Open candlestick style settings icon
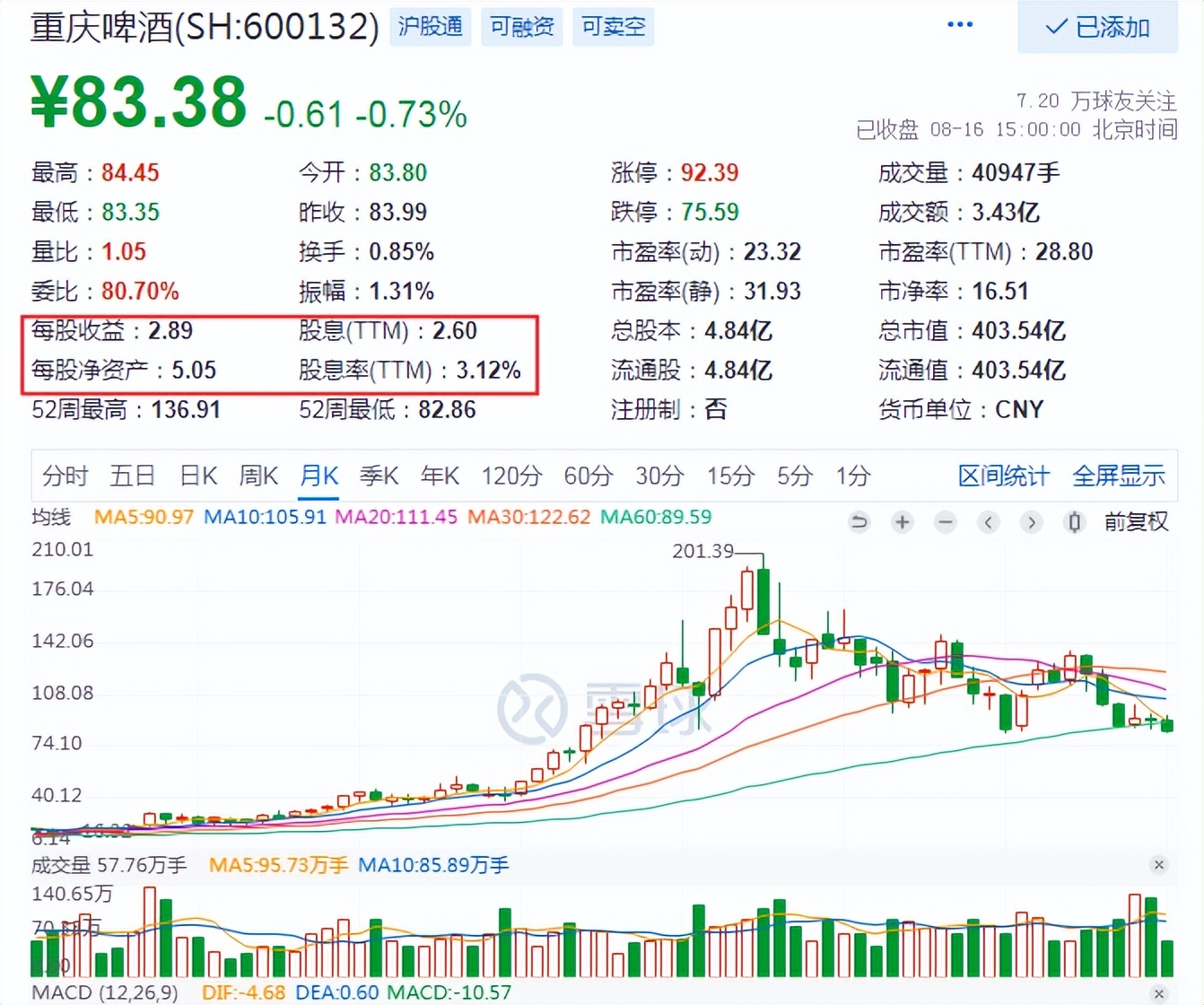The image size is (1204, 1005). click(1074, 521)
